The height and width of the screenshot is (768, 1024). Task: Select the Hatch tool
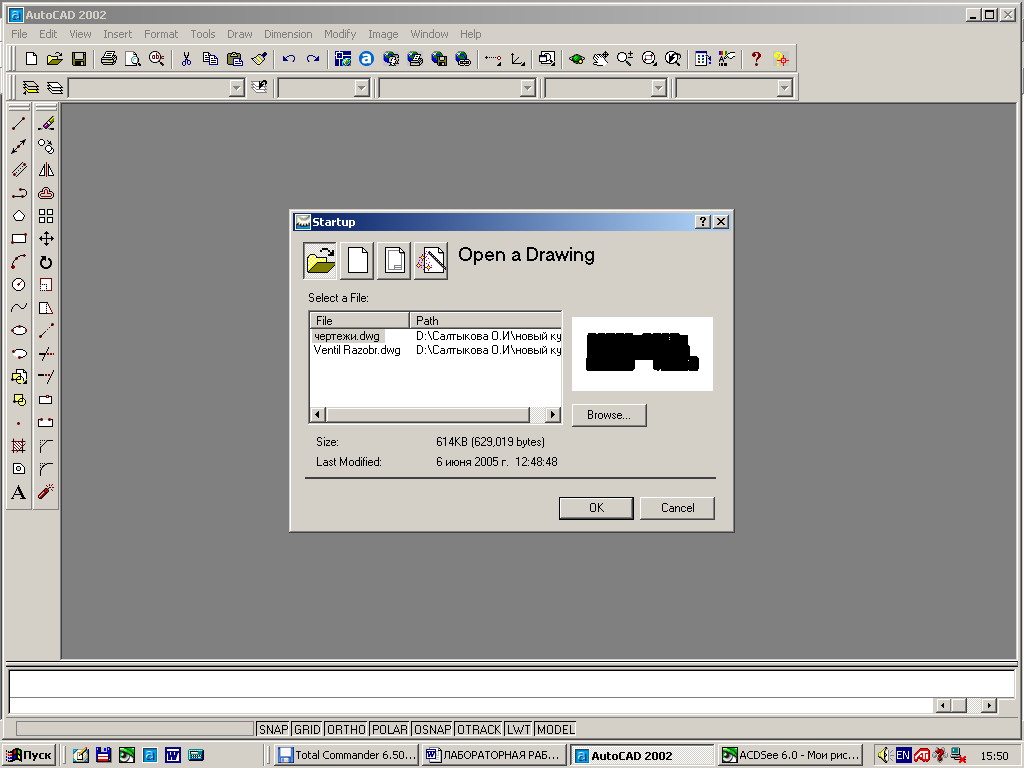(19, 445)
